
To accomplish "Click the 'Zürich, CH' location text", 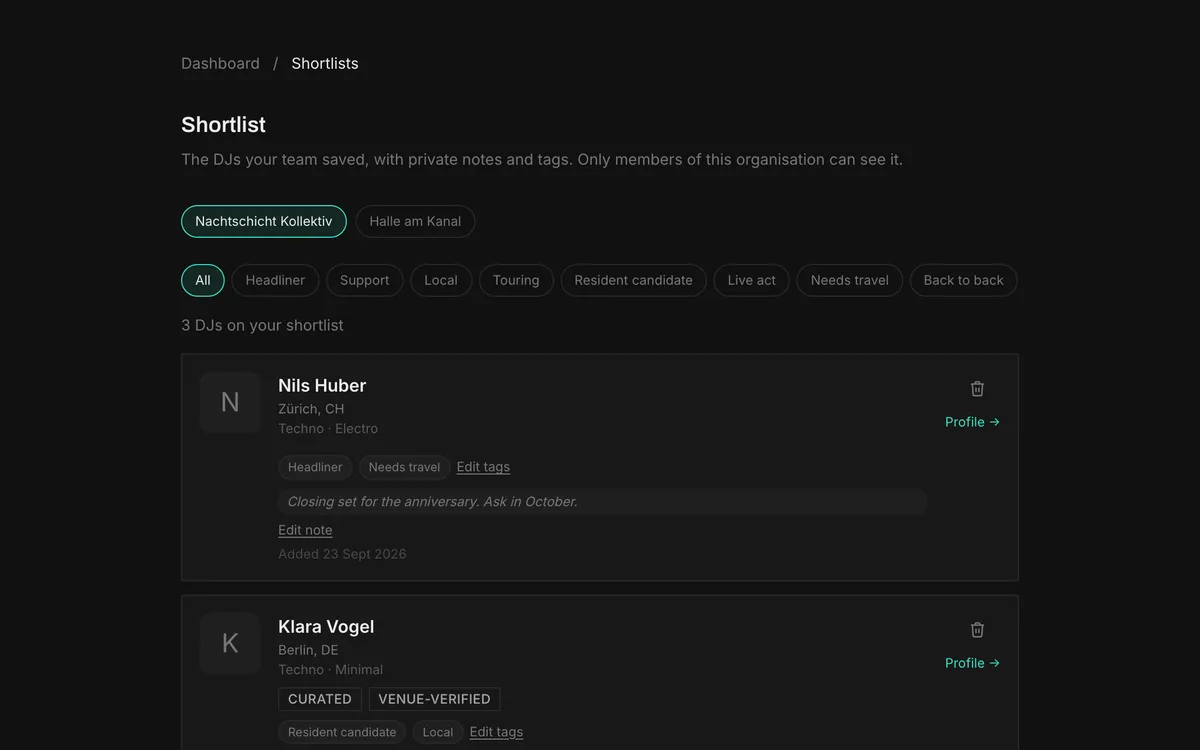I will point(311,409).
